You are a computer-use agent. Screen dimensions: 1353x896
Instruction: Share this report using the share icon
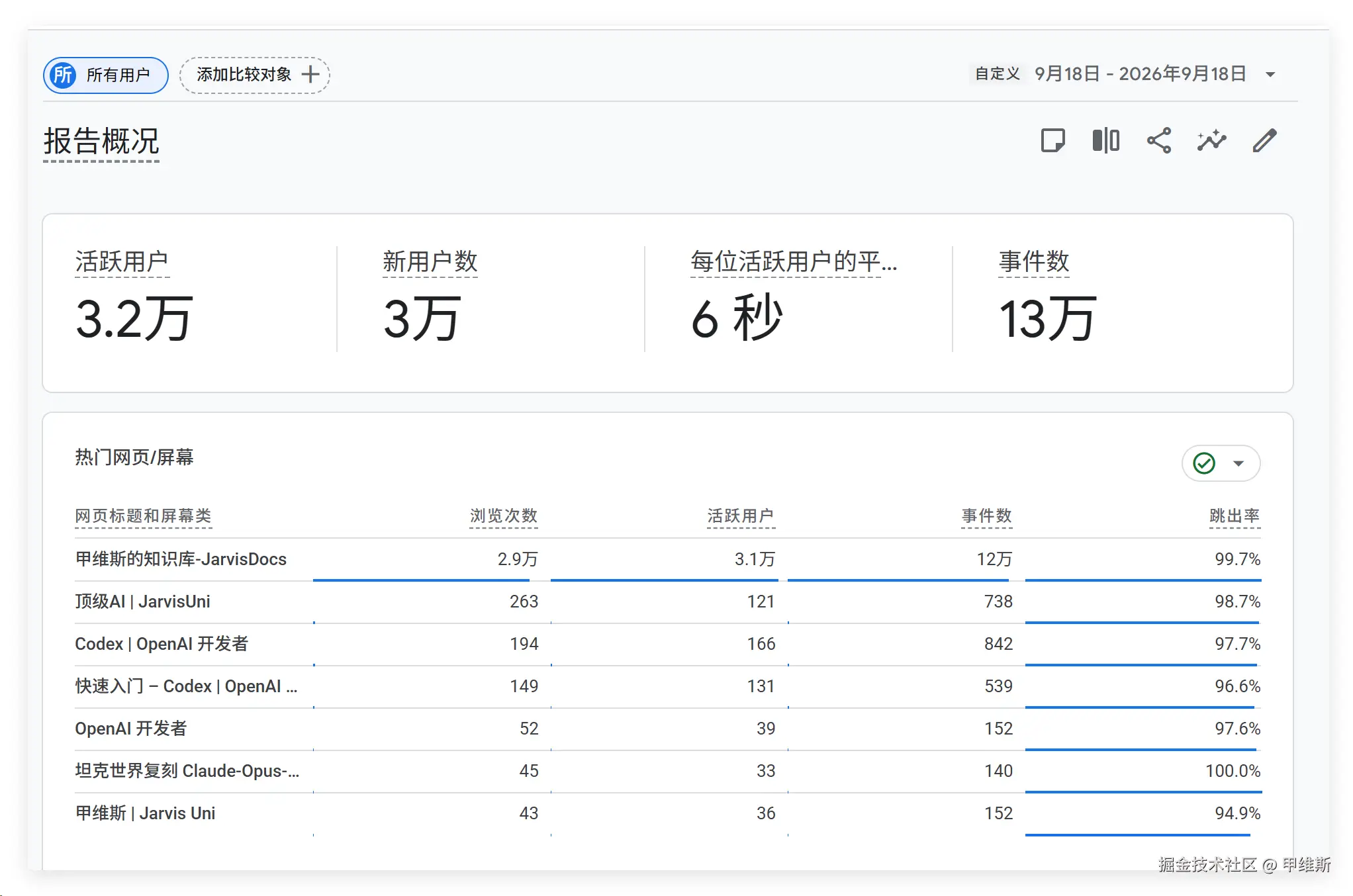tap(1159, 140)
